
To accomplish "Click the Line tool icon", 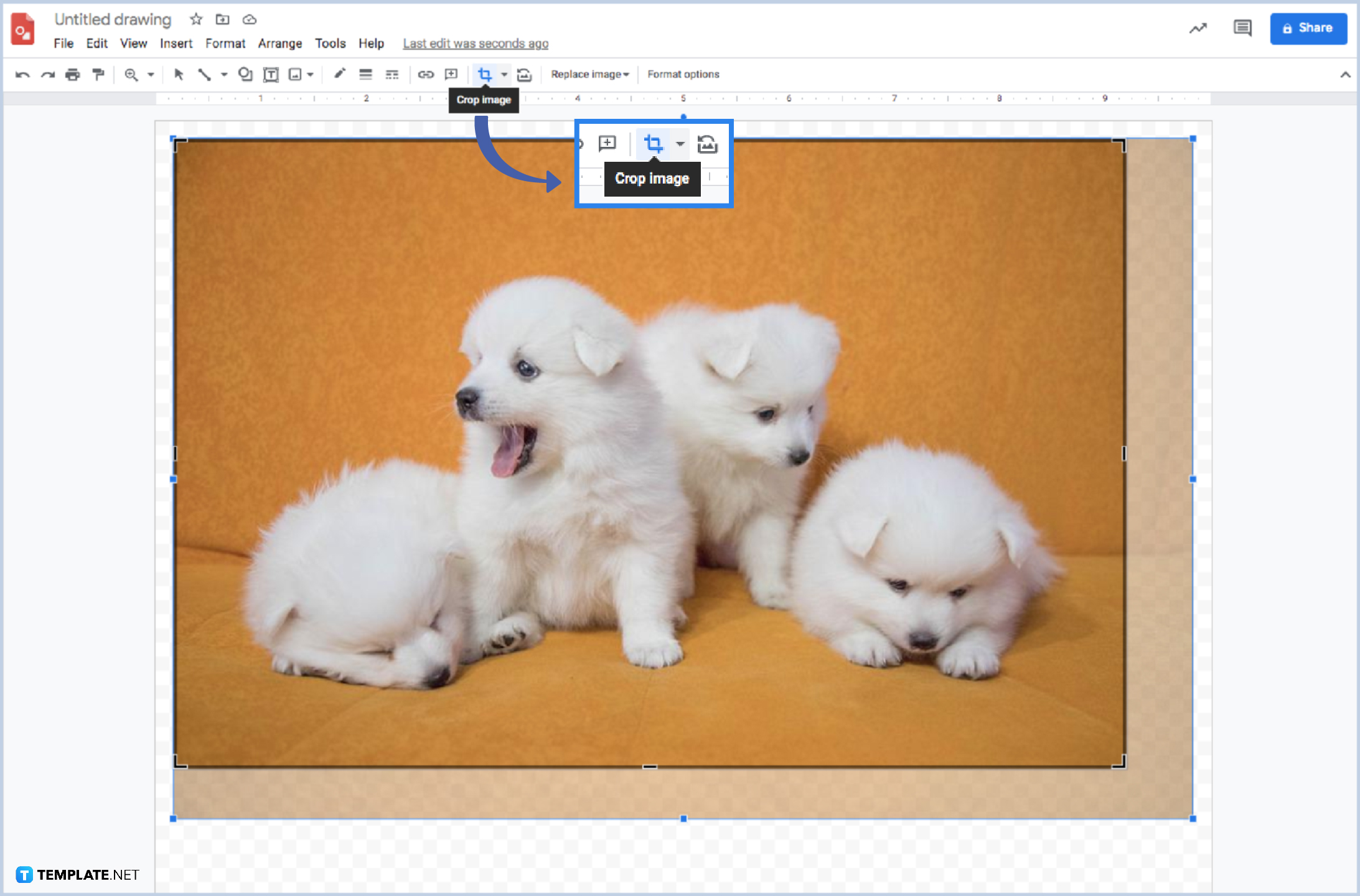I will [204, 74].
